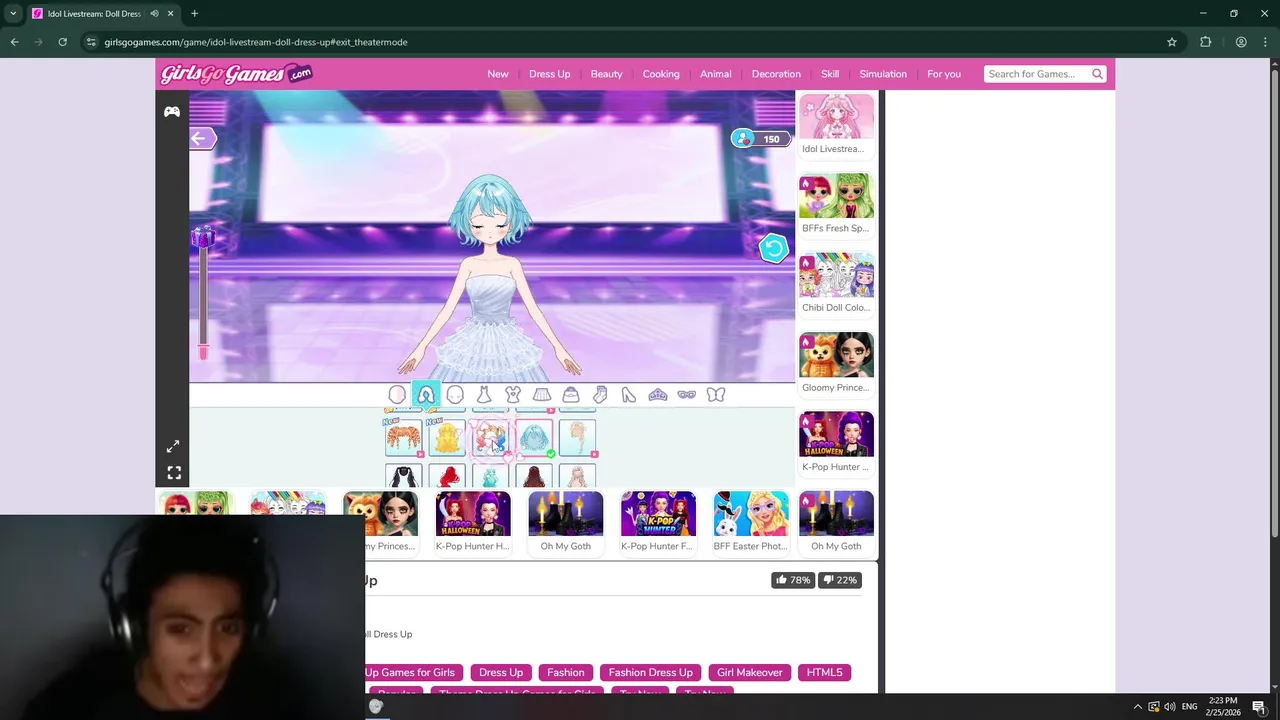Click the gamepad icon on game sidebar
Viewport: 1280px width, 720px height.
pyautogui.click(x=172, y=112)
